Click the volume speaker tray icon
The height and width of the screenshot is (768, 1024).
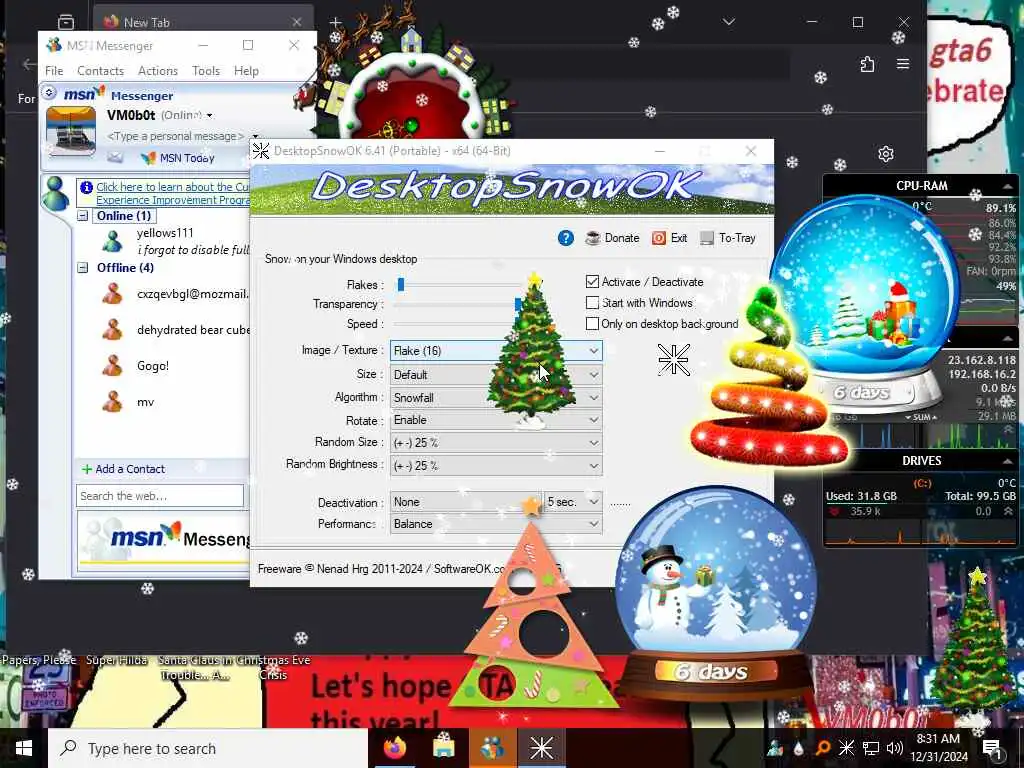point(895,748)
